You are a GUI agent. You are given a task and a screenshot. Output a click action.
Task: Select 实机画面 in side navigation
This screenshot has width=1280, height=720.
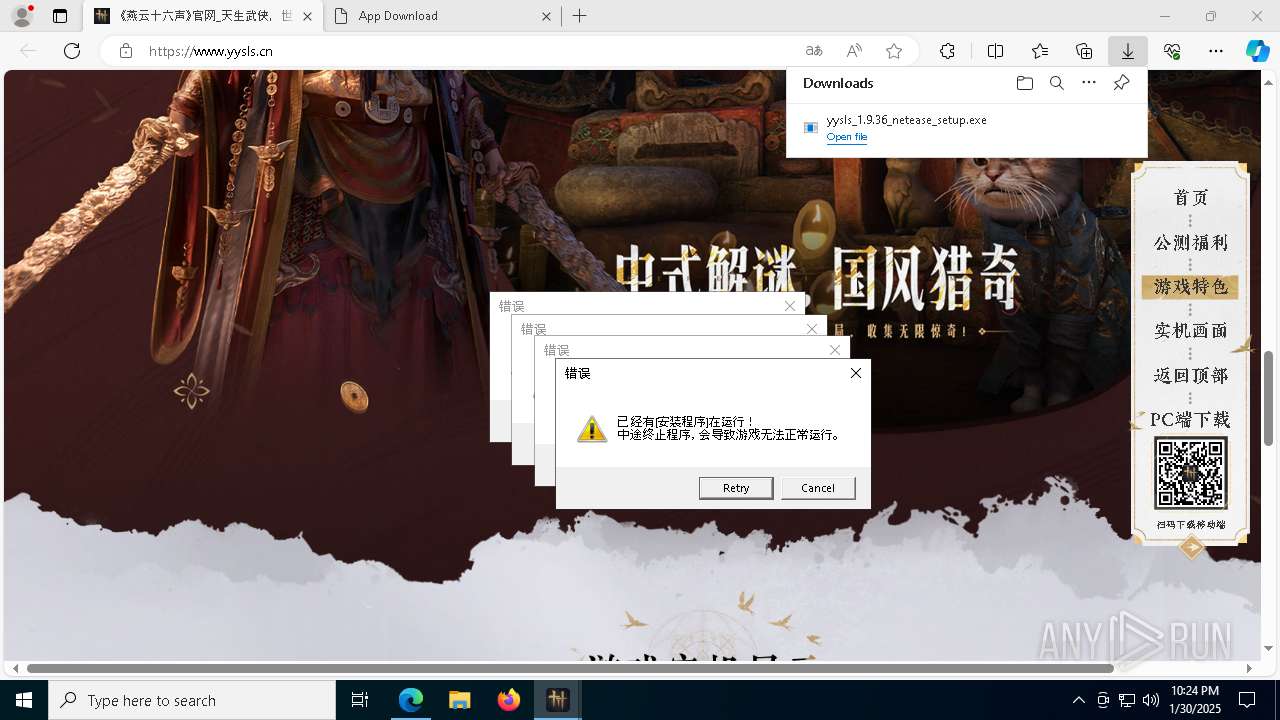tap(1190, 331)
